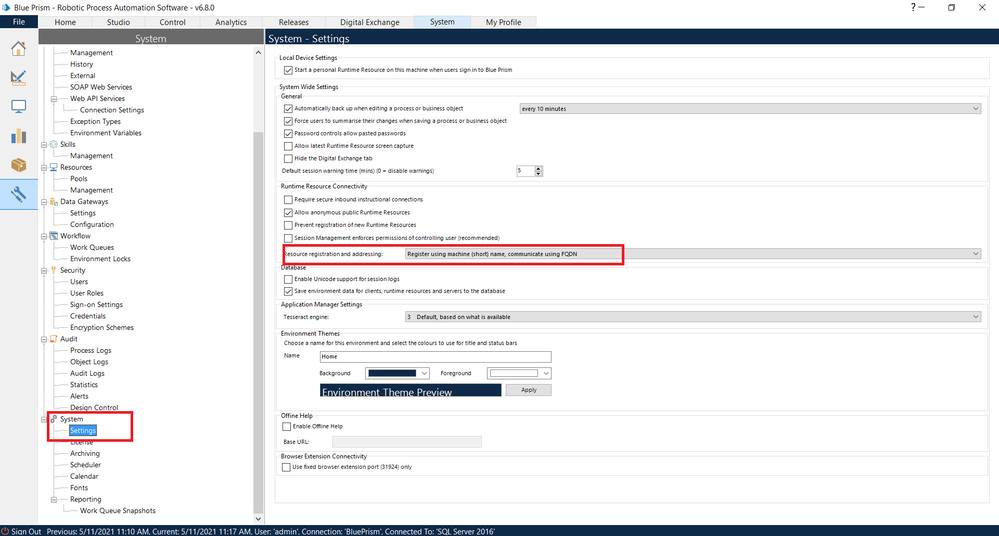Enable Allow latest Runtime Resource screen capture

(x=288, y=146)
